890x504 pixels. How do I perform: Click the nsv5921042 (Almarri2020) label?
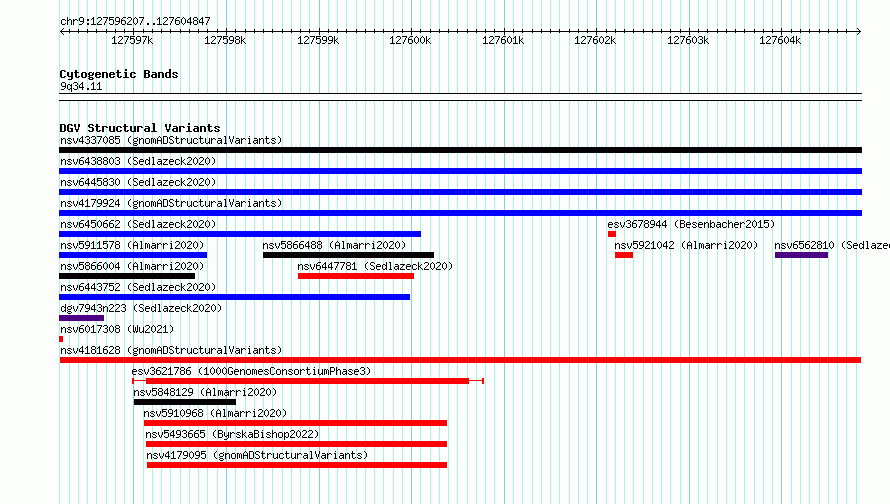(x=686, y=245)
